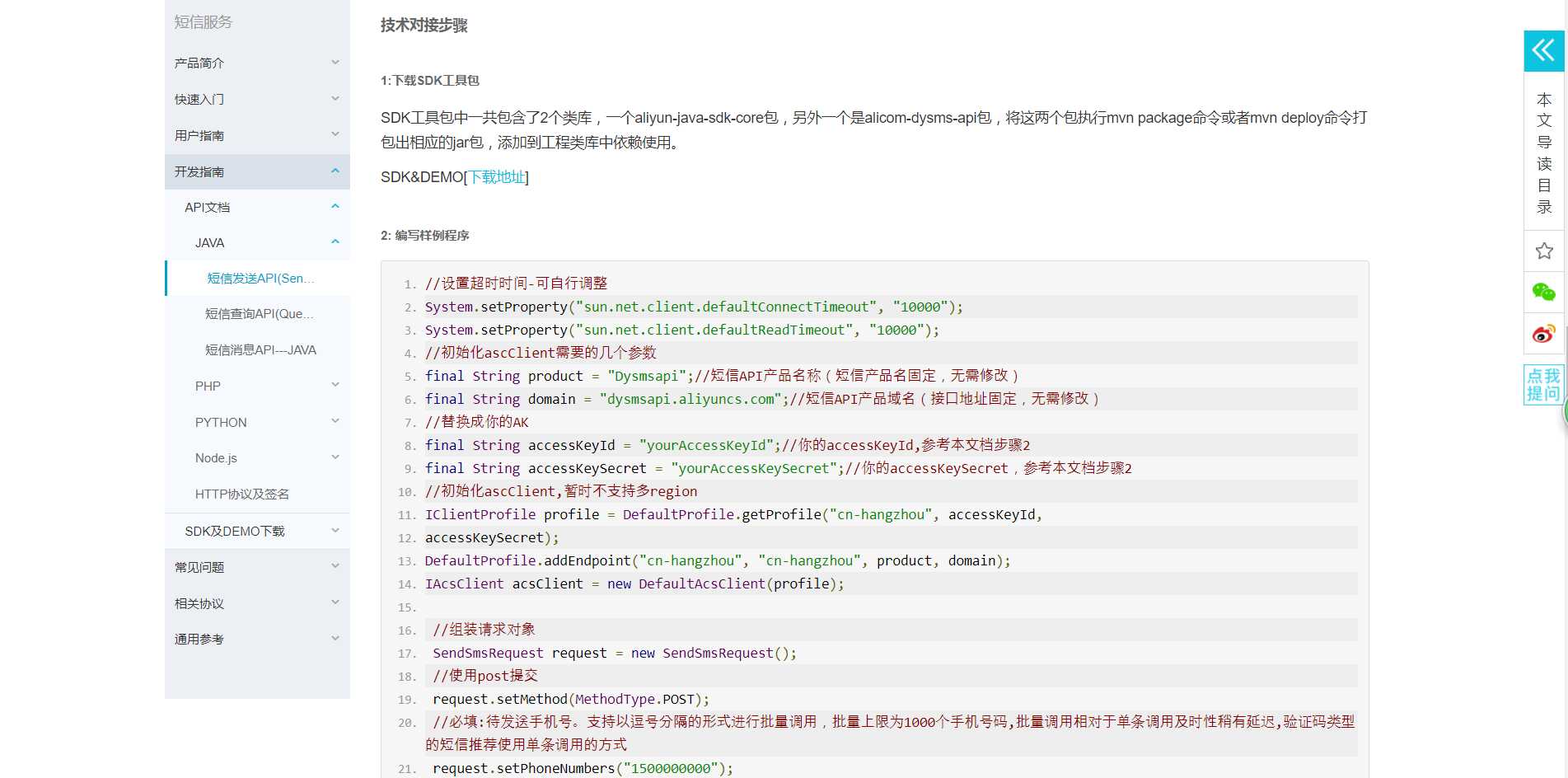This screenshot has height=778, width=1568.
Task: Open 常见问题 in sidebar
Action: click(x=199, y=567)
